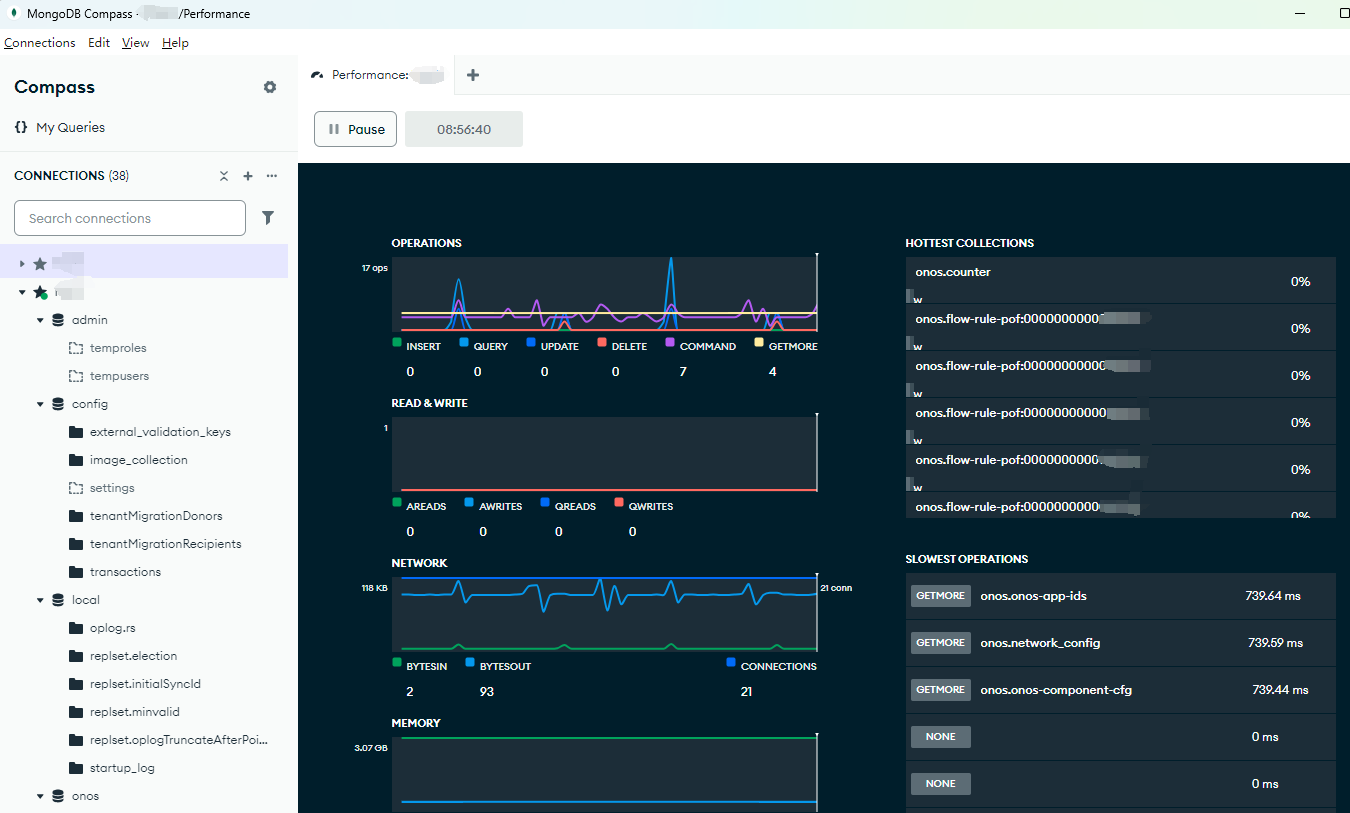Open the View menu
1350x813 pixels.
tap(136, 43)
